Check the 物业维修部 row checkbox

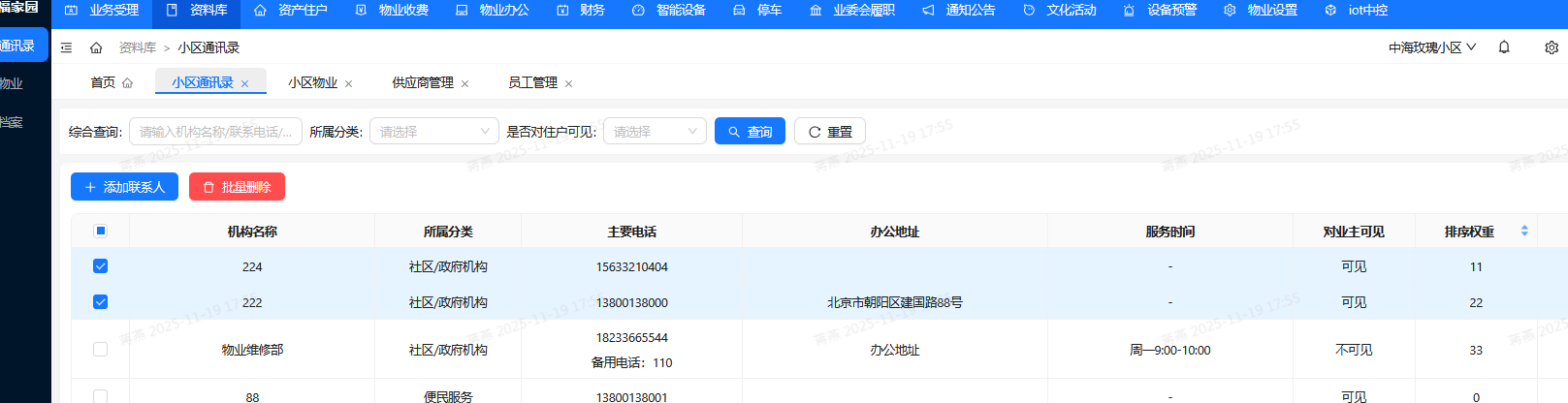point(100,350)
